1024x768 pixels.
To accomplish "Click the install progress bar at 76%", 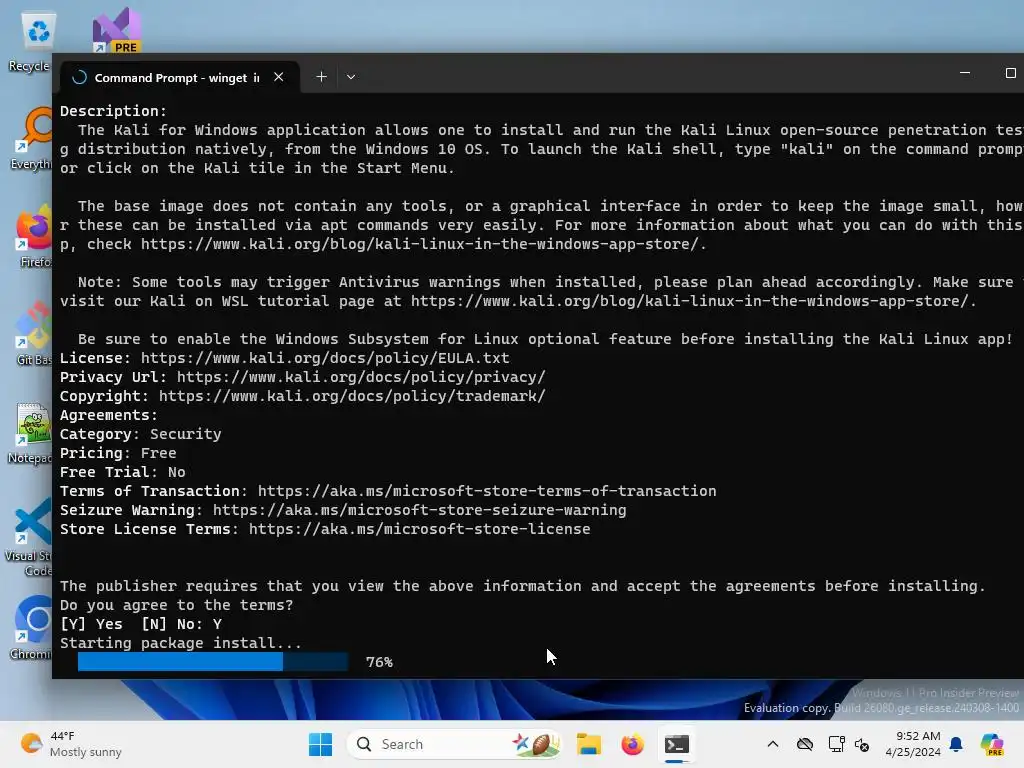I will pos(212,662).
